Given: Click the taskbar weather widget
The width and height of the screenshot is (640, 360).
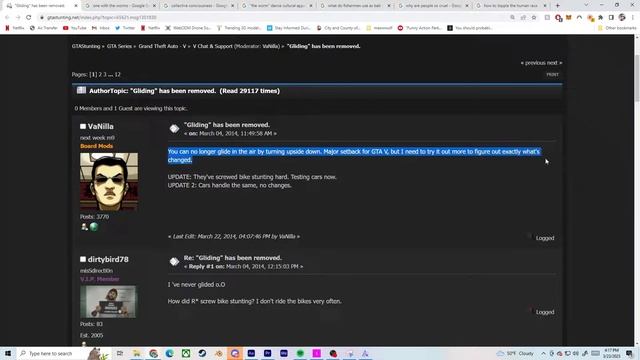Looking at the screenshot, I should coord(515,353).
